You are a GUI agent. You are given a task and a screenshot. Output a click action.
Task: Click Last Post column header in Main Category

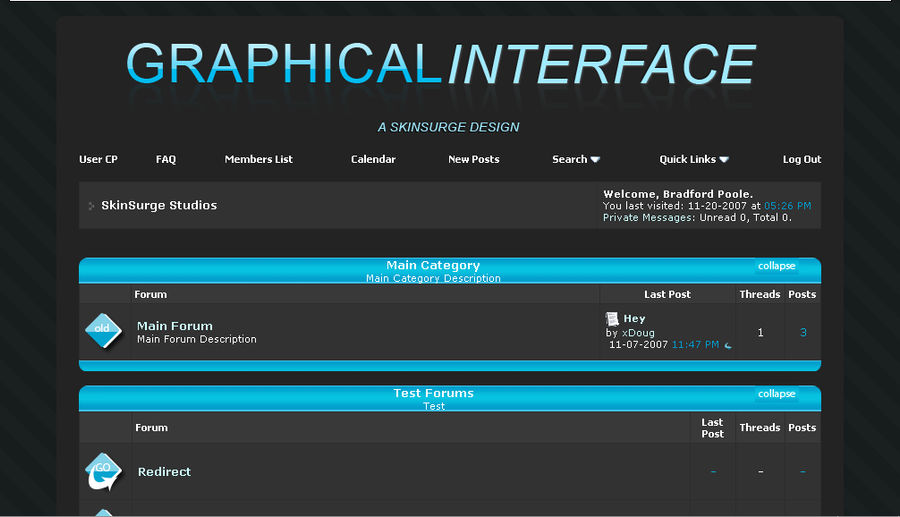(x=668, y=294)
